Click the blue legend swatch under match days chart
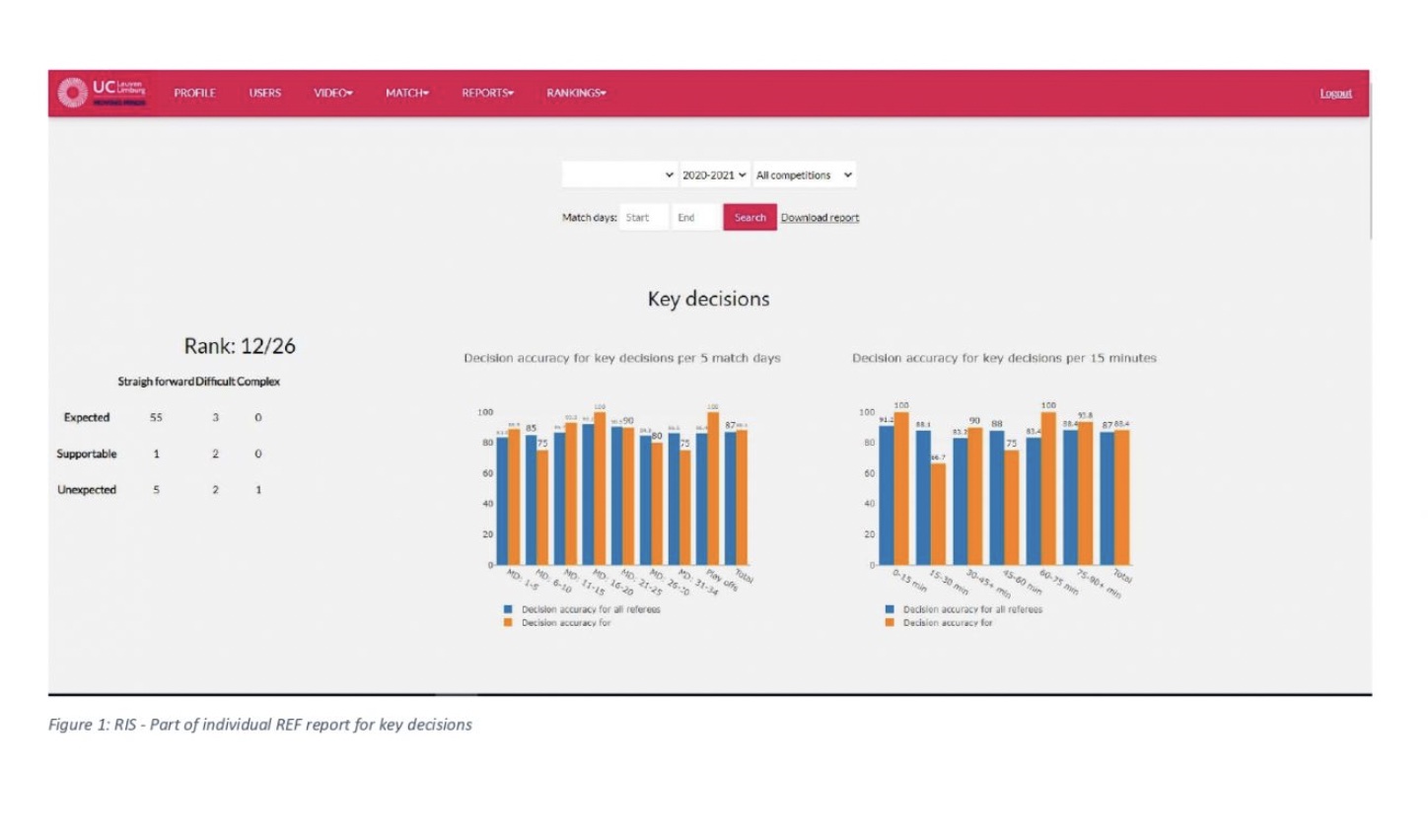The height and width of the screenshot is (840, 1428). click(508, 609)
